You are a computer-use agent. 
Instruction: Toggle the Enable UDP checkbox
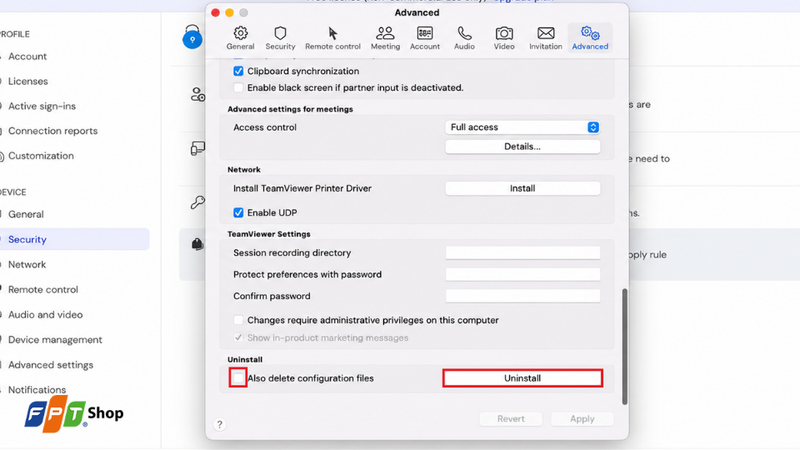click(238, 213)
